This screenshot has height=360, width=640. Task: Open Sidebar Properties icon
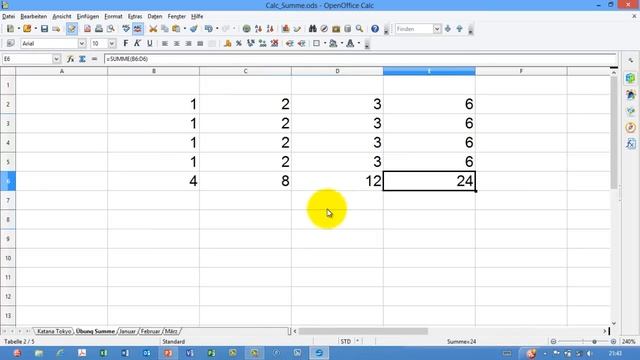pos(631,78)
